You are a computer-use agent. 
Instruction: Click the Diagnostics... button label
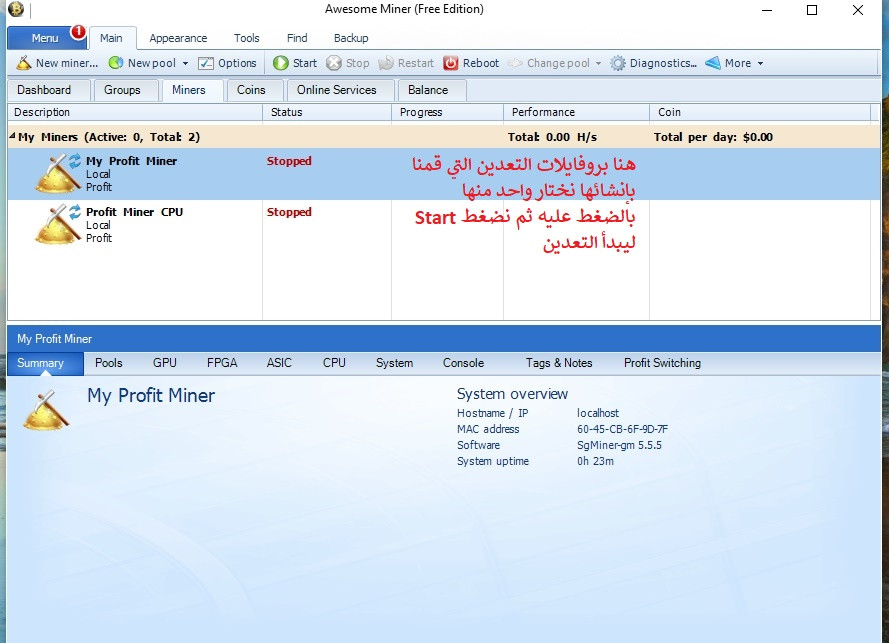(663, 63)
